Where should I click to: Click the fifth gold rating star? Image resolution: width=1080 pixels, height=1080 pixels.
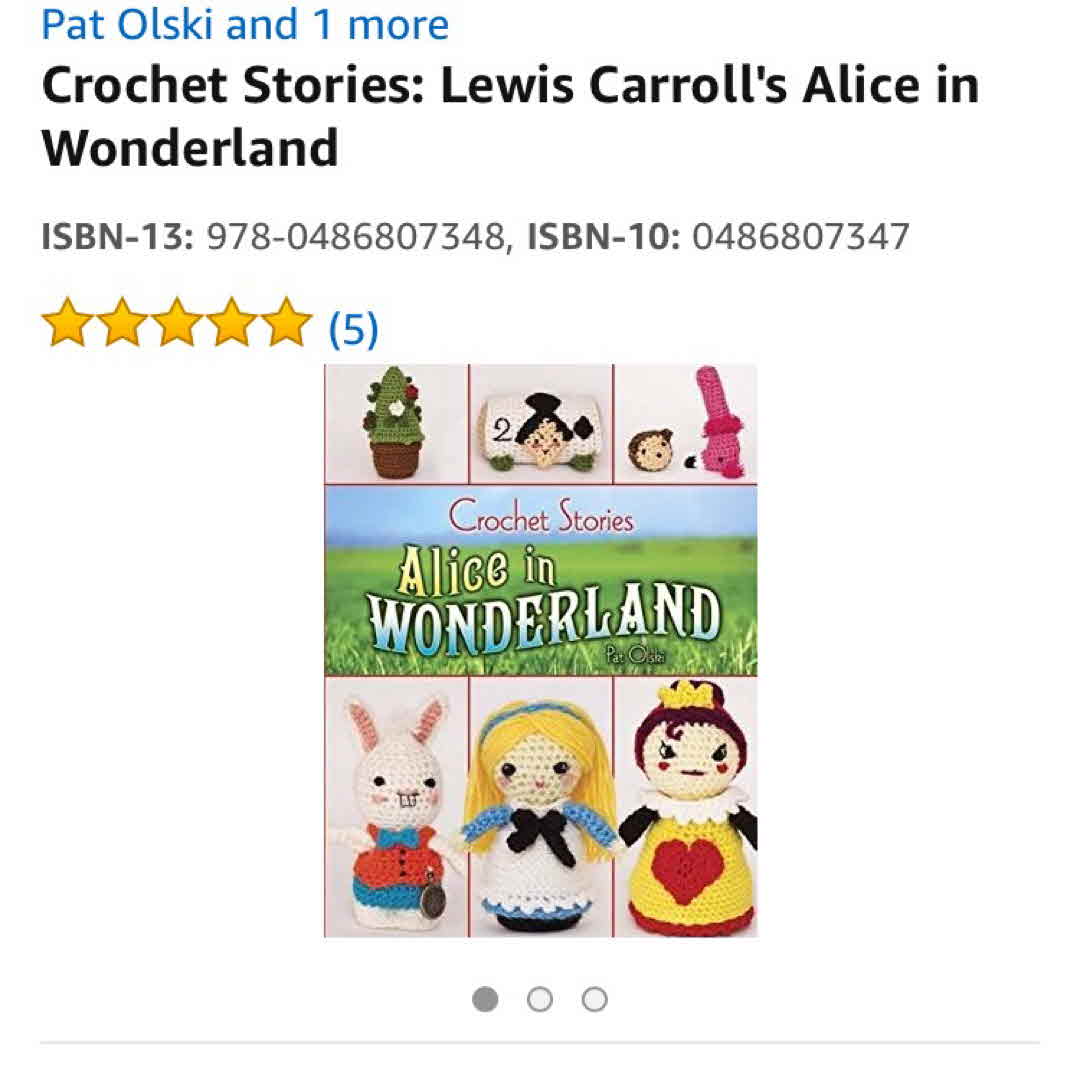(x=287, y=323)
